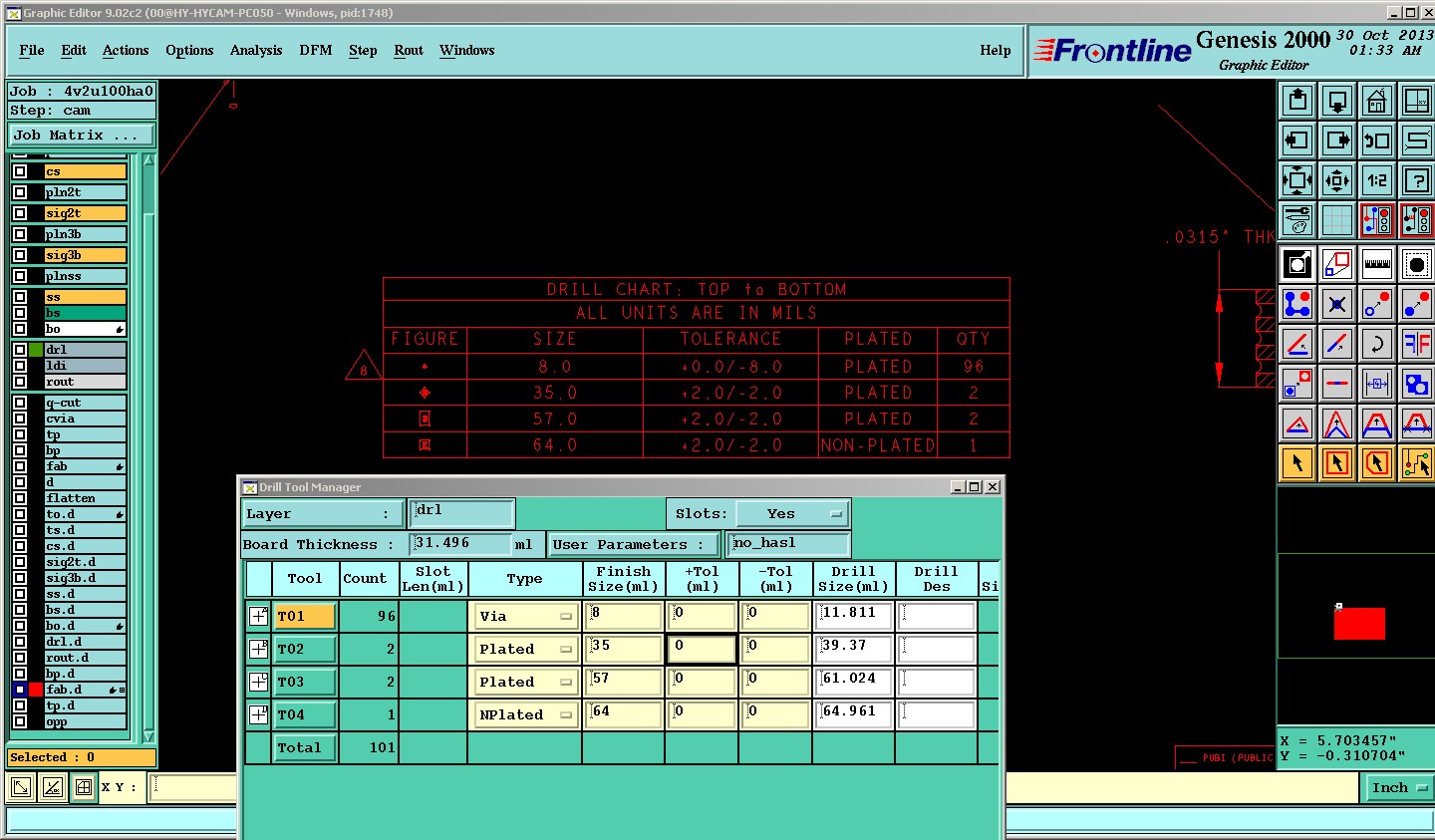This screenshot has height=840, width=1435.
Task: Click the X Y coordinate input field
Action: click(x=194, y=787)
